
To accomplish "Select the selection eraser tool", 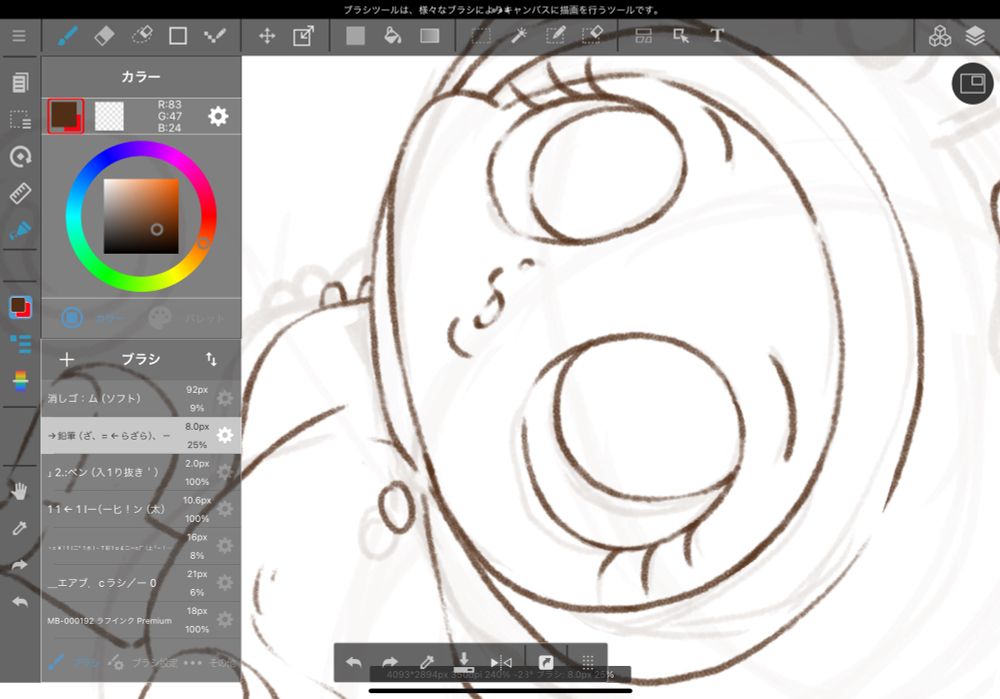I will [x=592, y=36].
